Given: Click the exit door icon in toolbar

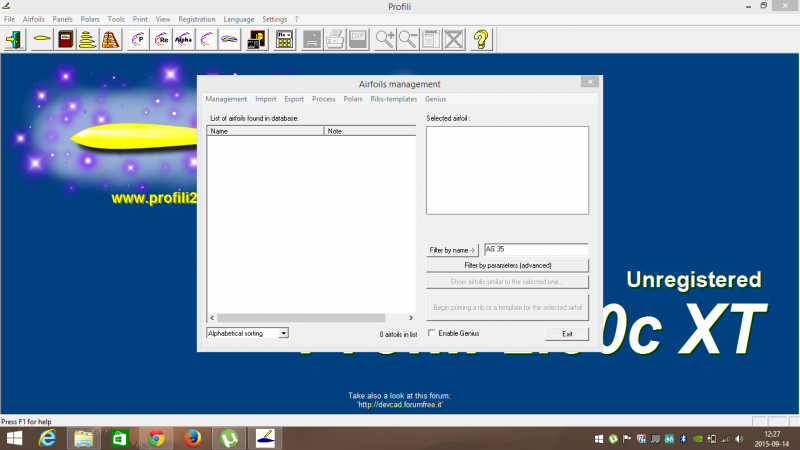Looking at the screenshot, I should pos(16,40).
